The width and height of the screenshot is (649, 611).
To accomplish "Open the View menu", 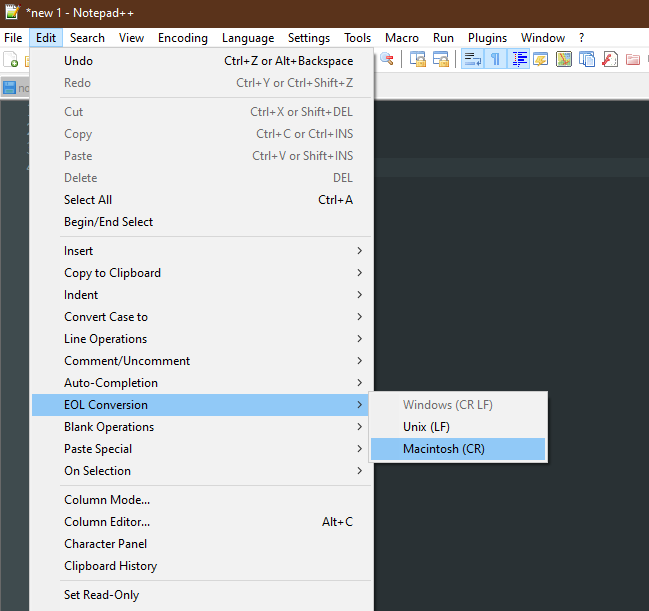I will (132, 38).
